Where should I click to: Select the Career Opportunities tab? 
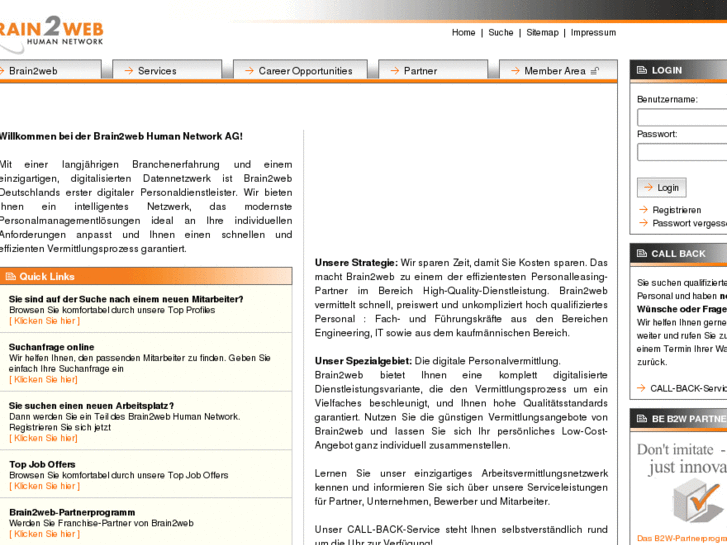[300, 70]
